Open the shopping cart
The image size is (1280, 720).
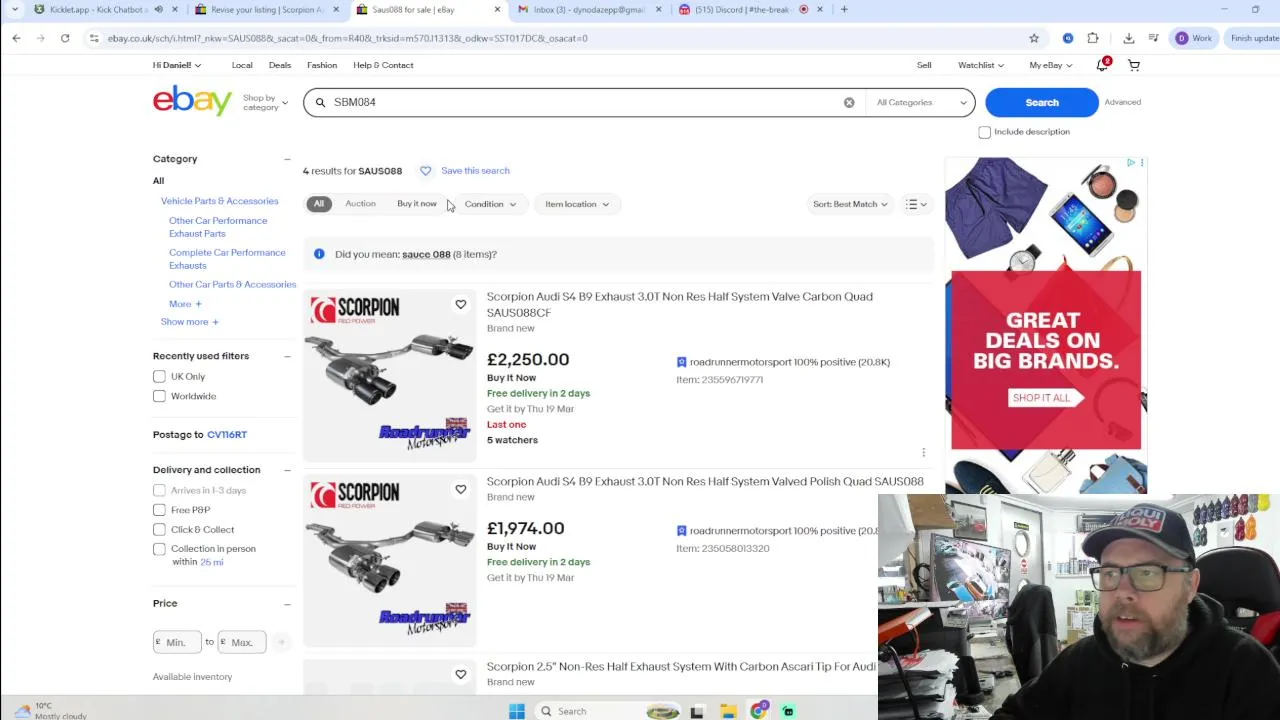[1134, 65]
